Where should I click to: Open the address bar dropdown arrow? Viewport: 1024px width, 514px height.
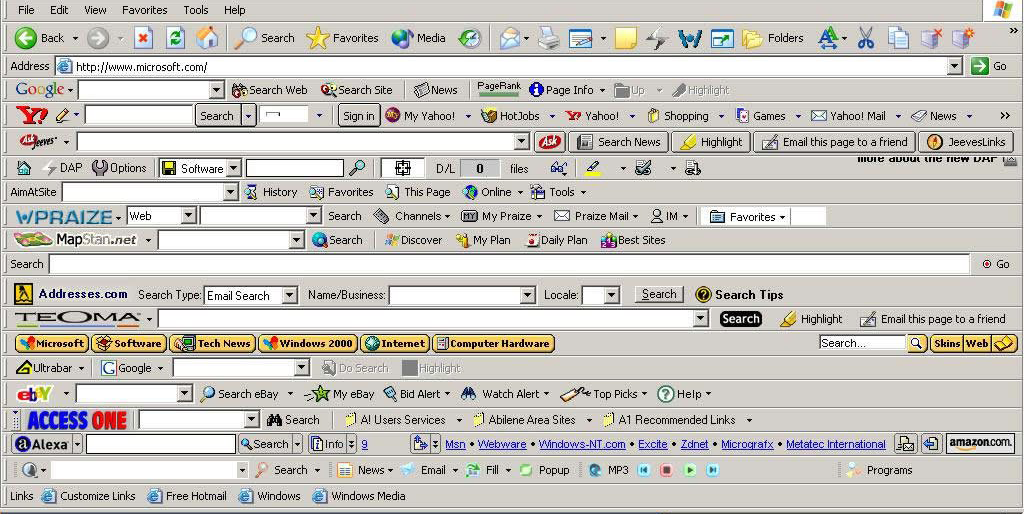point(955,66)
